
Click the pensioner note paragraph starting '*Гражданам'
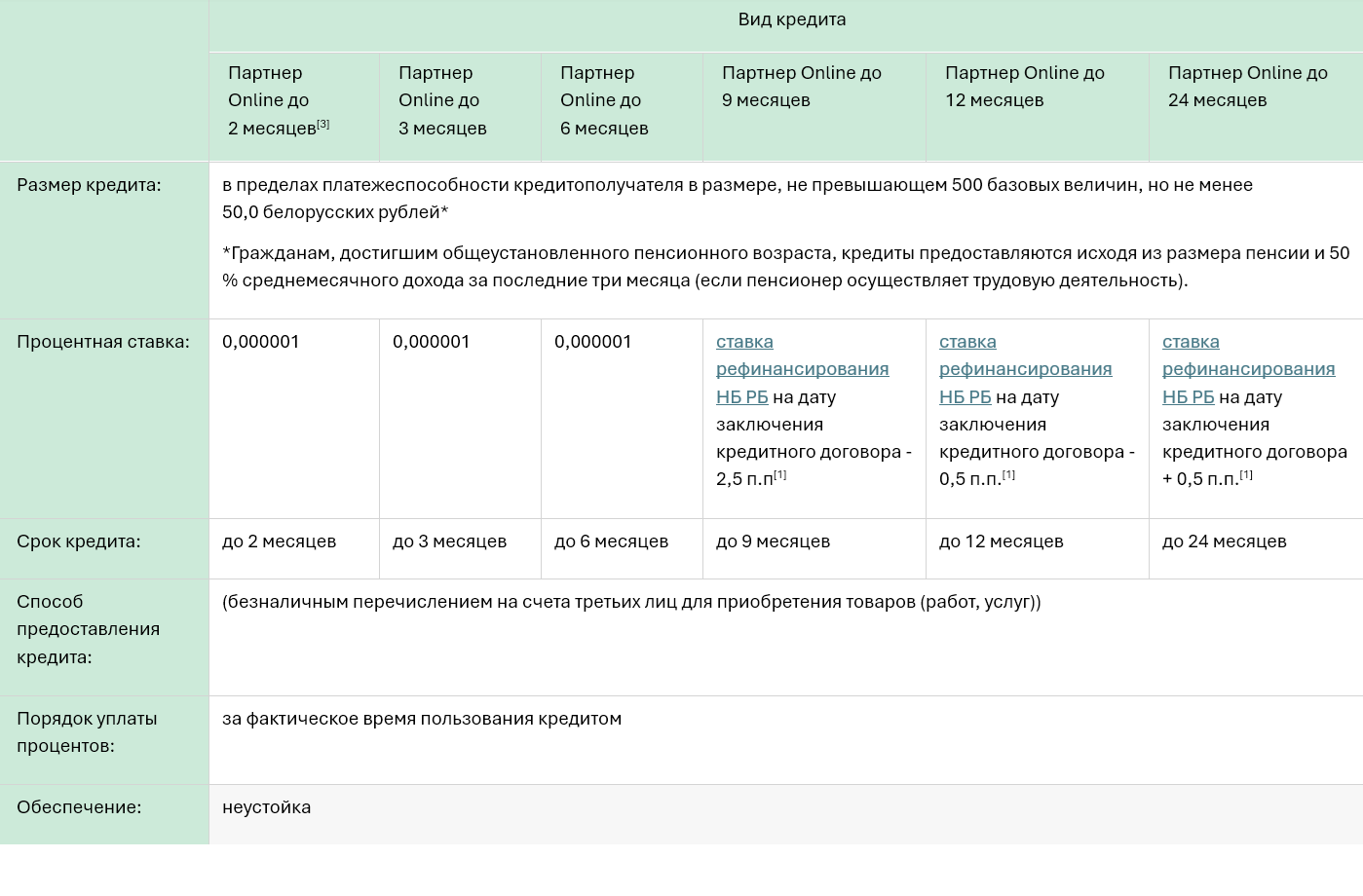pos(785,267)
